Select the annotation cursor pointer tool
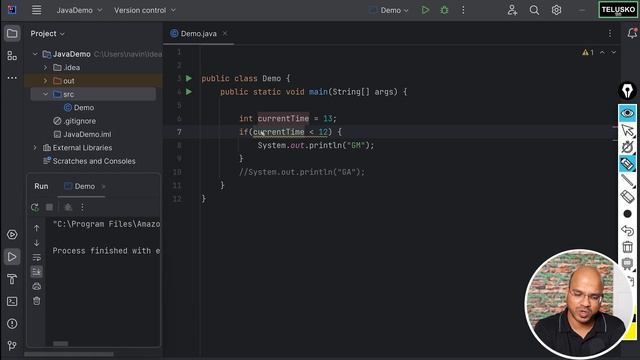Screen dimensions: 640x360 tap(627, 131)
